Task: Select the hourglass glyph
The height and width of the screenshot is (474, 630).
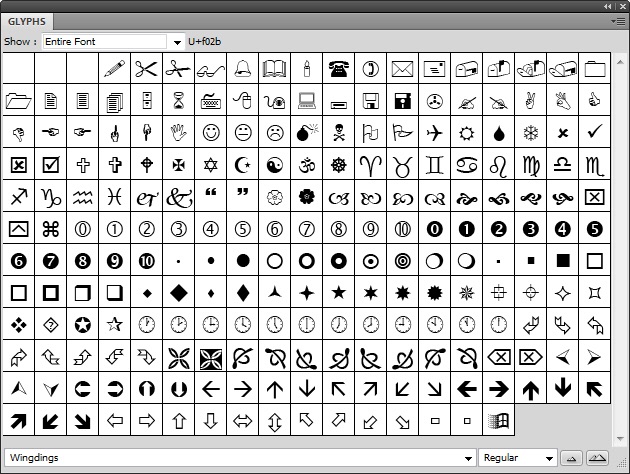Action: 179,100
